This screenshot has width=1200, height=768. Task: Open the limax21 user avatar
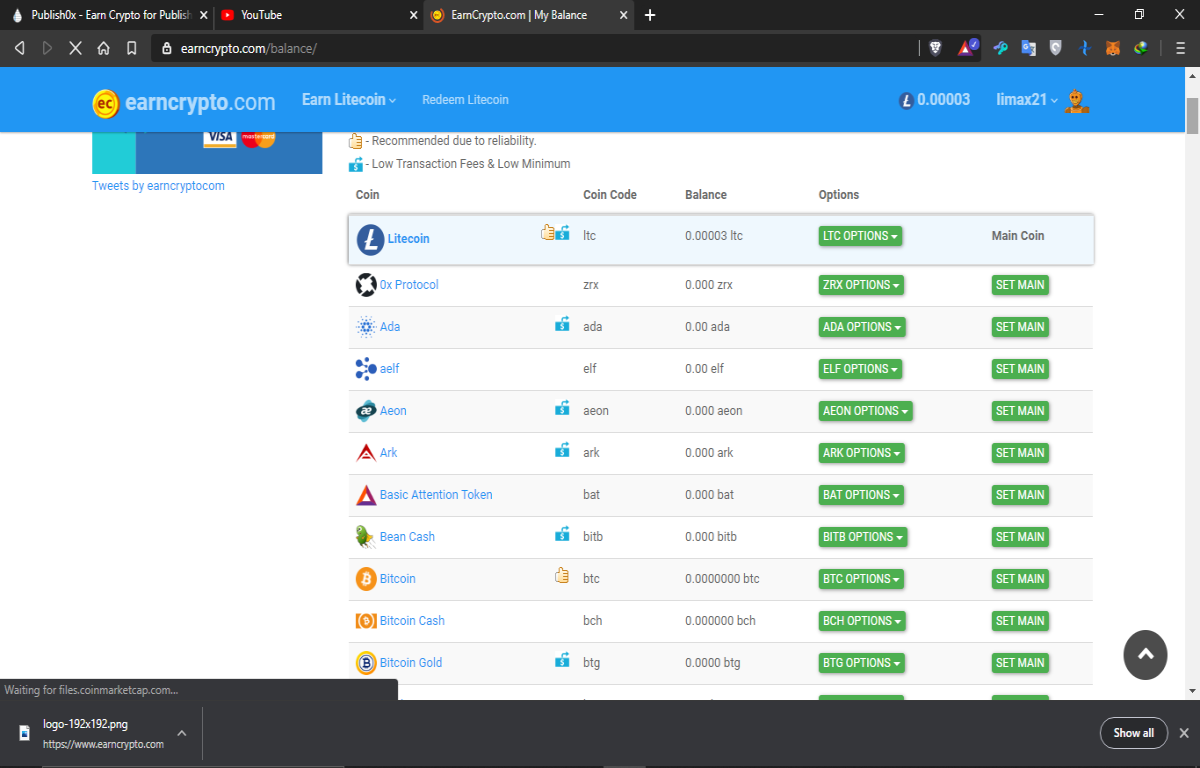coord(1076,101)
